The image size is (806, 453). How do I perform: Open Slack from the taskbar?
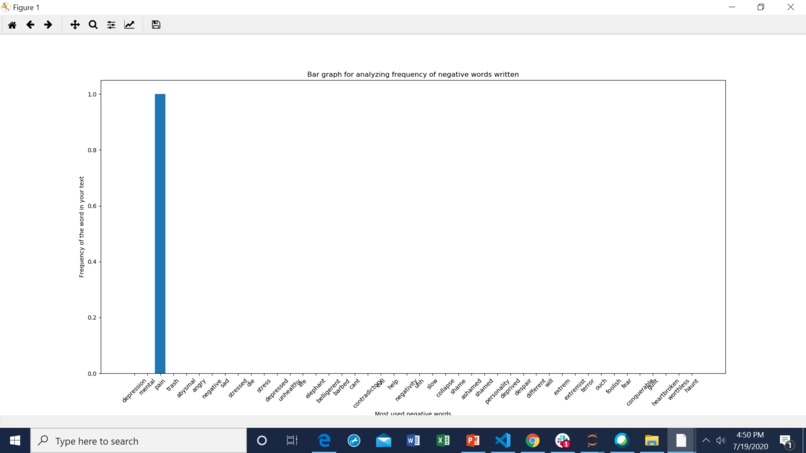tap(562, 441)
